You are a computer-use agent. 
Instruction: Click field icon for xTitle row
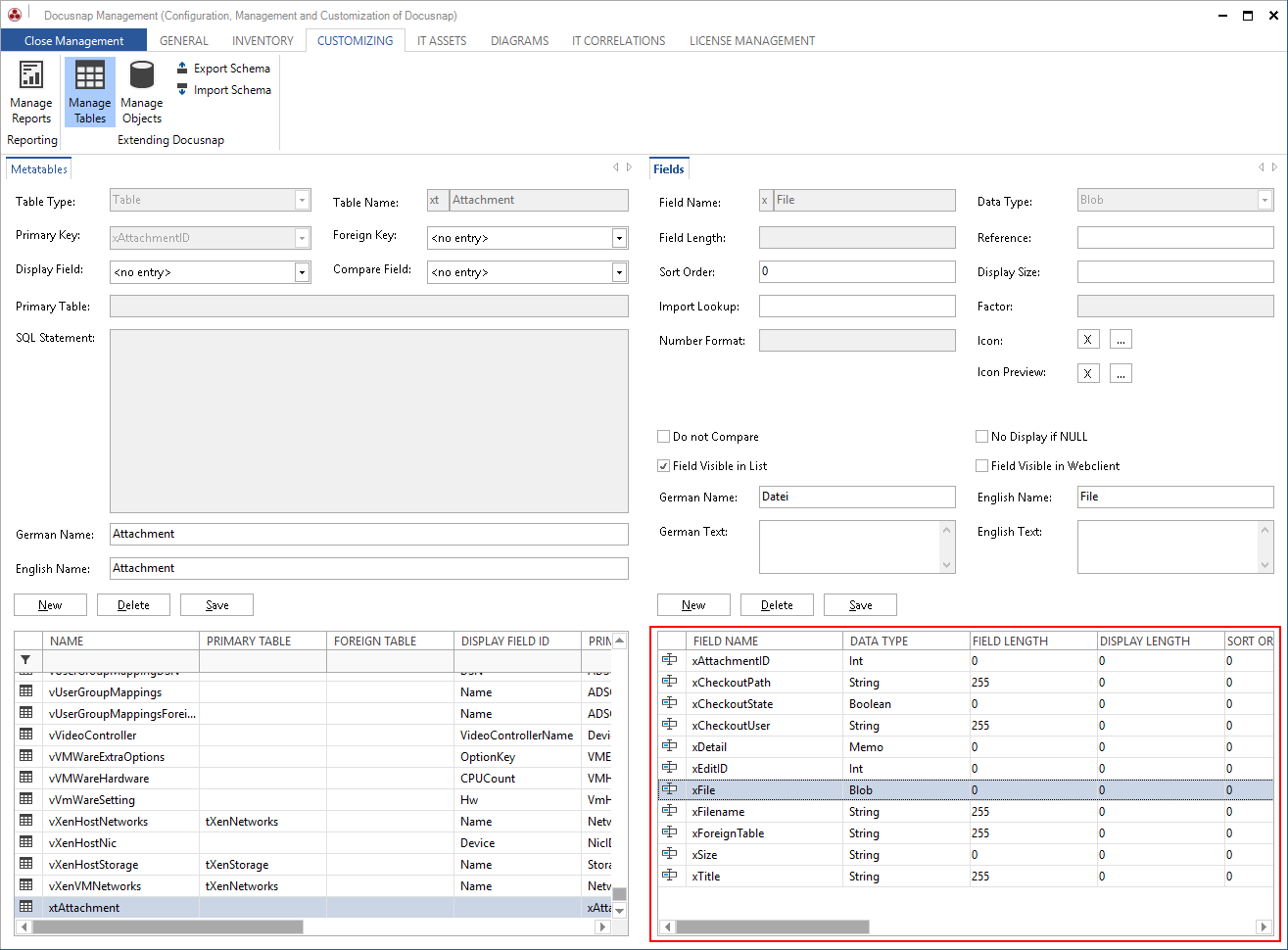pyautogui.click(x=670, y=876)
